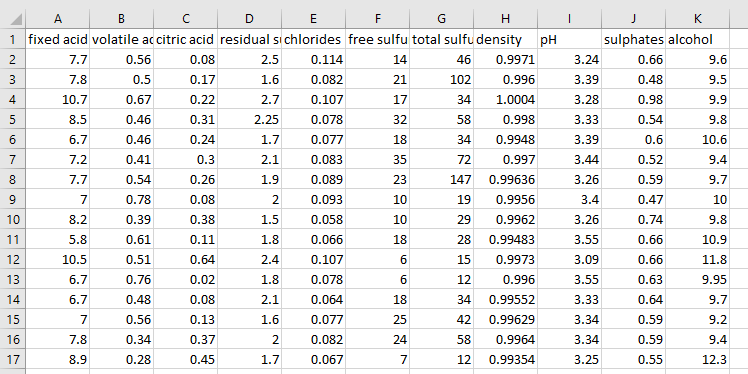This screenshot has height=374, width=748.
Task: Select column A header
Action: (58, 19)
